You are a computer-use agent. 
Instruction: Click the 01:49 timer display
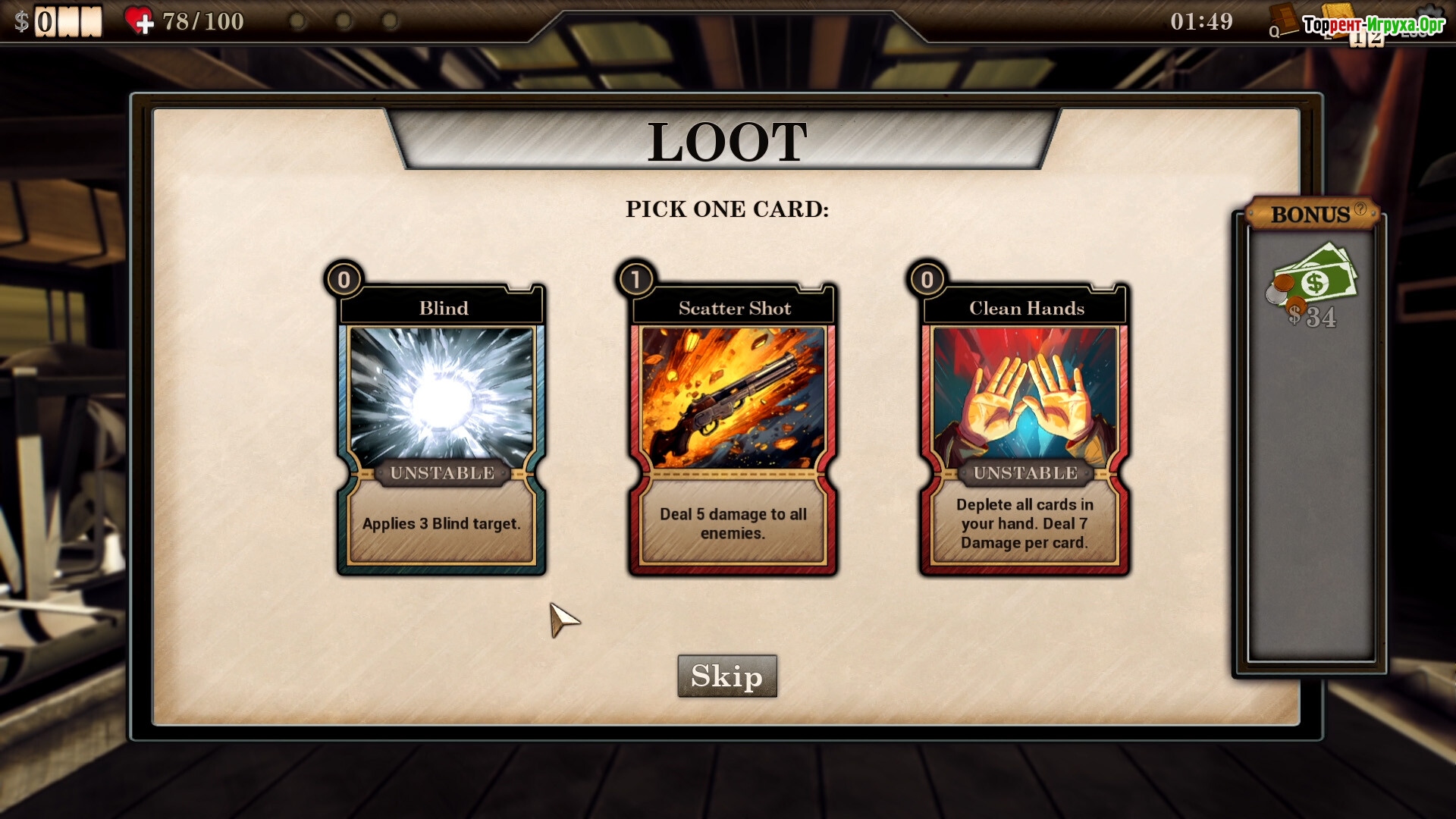tap(1202, 21)
